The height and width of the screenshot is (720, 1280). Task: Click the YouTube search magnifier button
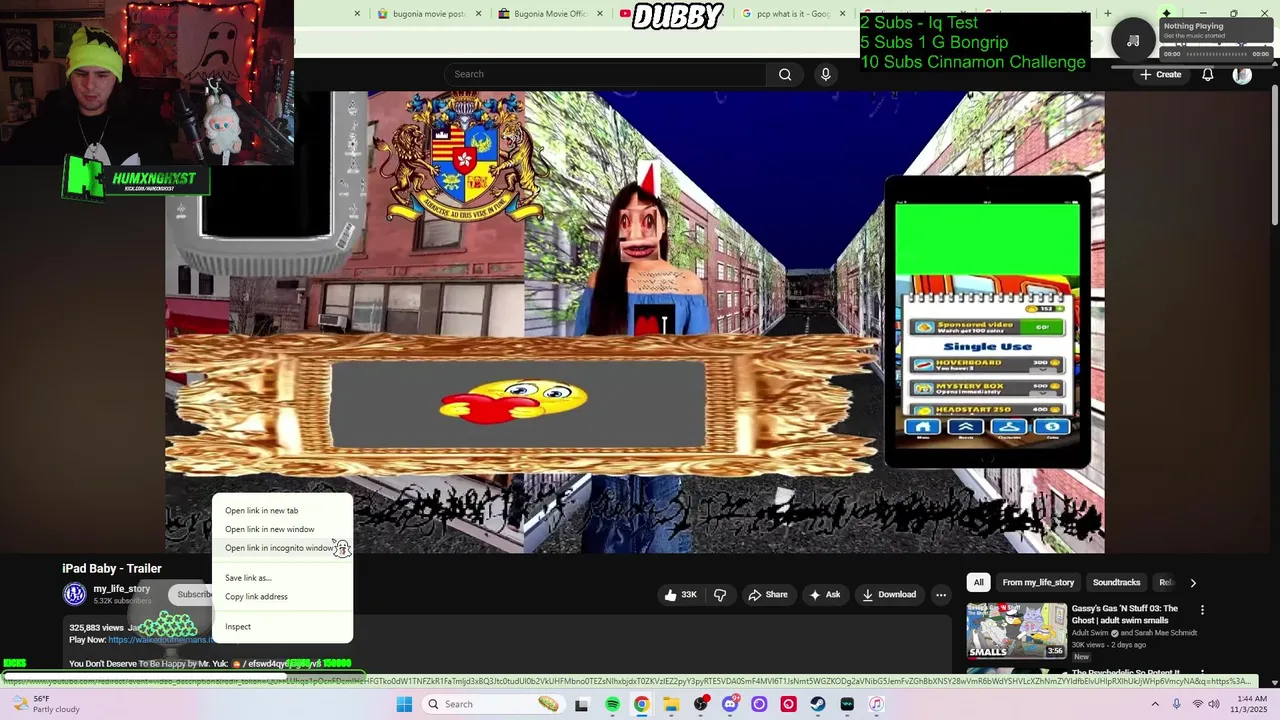pyautogui.click(x=785, y=74)
